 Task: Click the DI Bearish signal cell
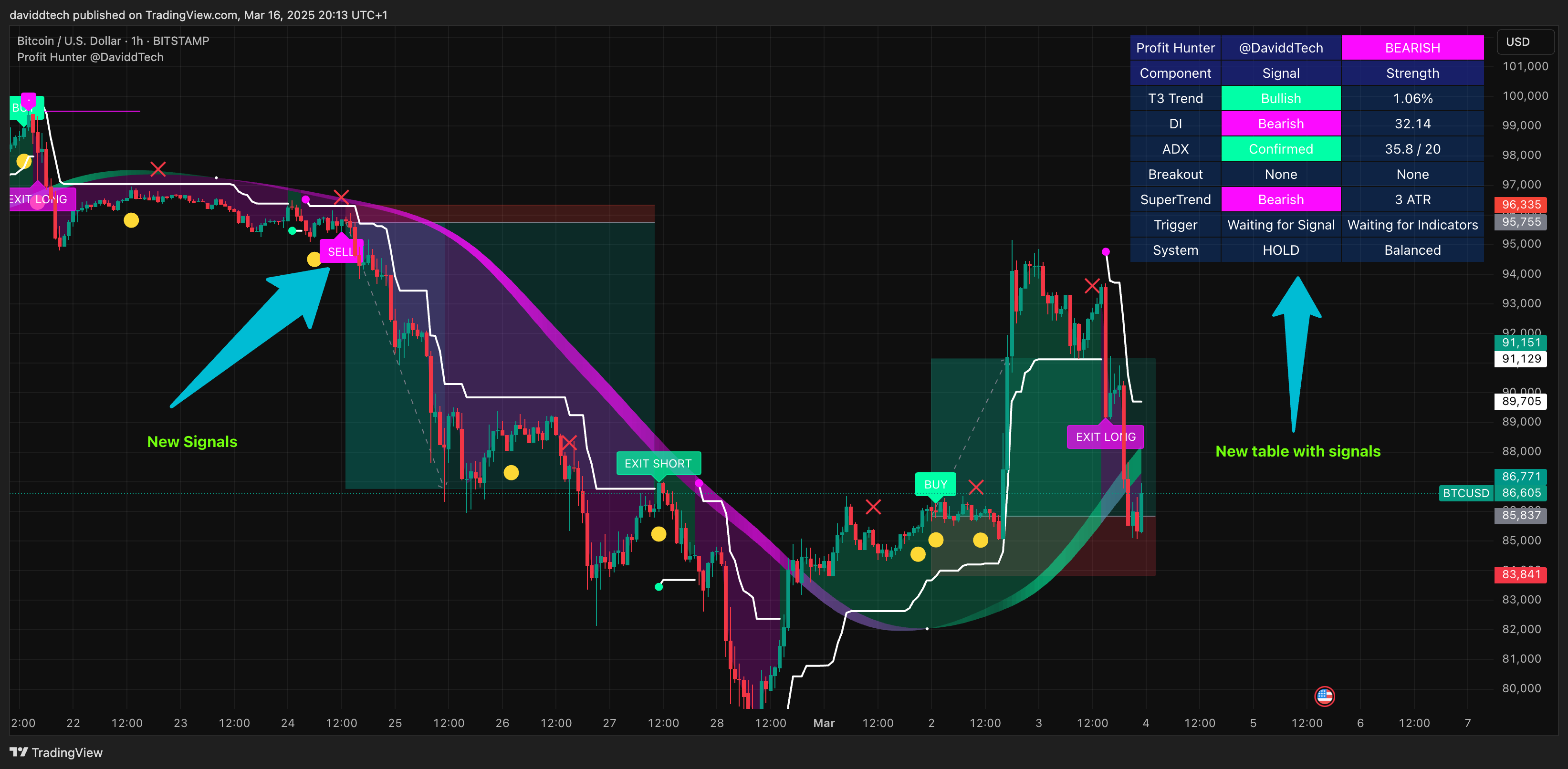click(1281, 124)
